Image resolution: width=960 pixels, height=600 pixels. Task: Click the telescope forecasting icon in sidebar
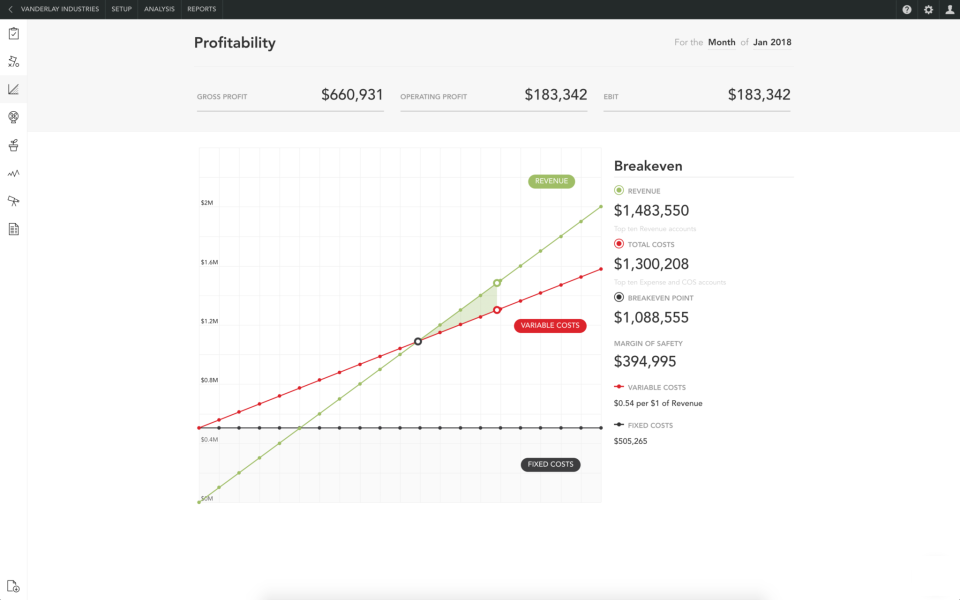click(13, 201)
